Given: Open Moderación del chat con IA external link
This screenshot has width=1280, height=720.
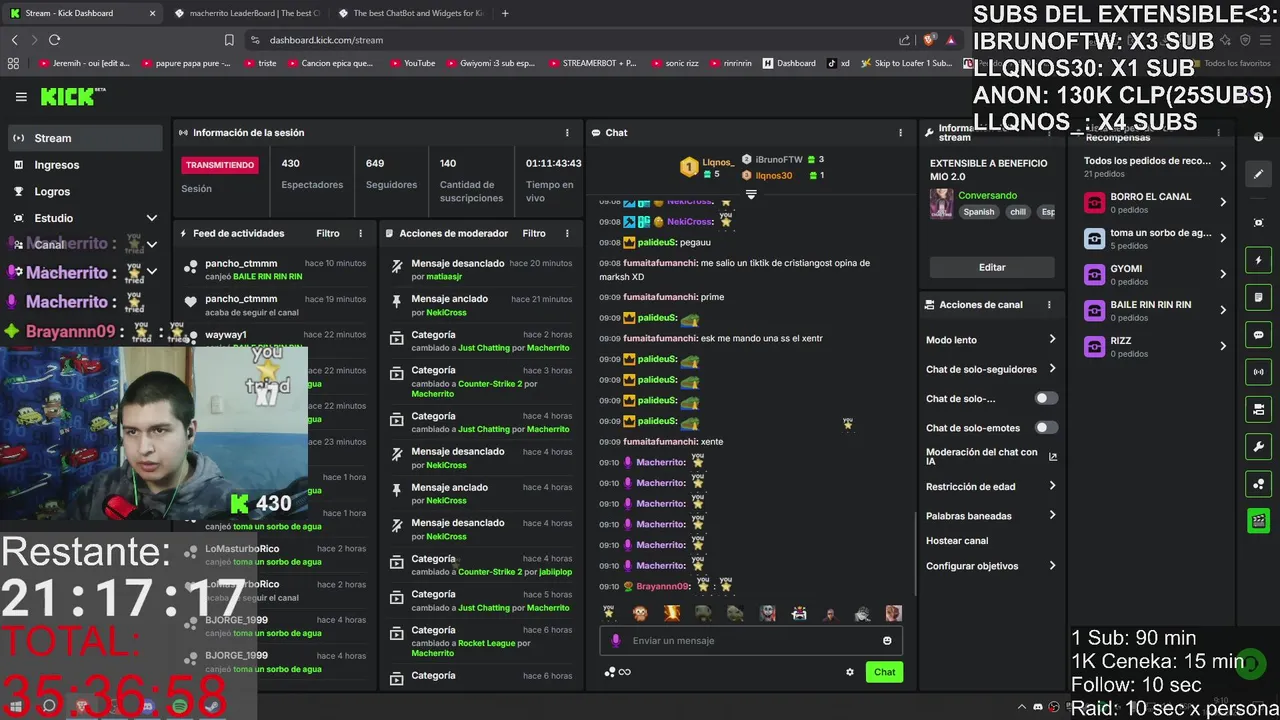Looking at the screenshot, I should point(1052,456).
